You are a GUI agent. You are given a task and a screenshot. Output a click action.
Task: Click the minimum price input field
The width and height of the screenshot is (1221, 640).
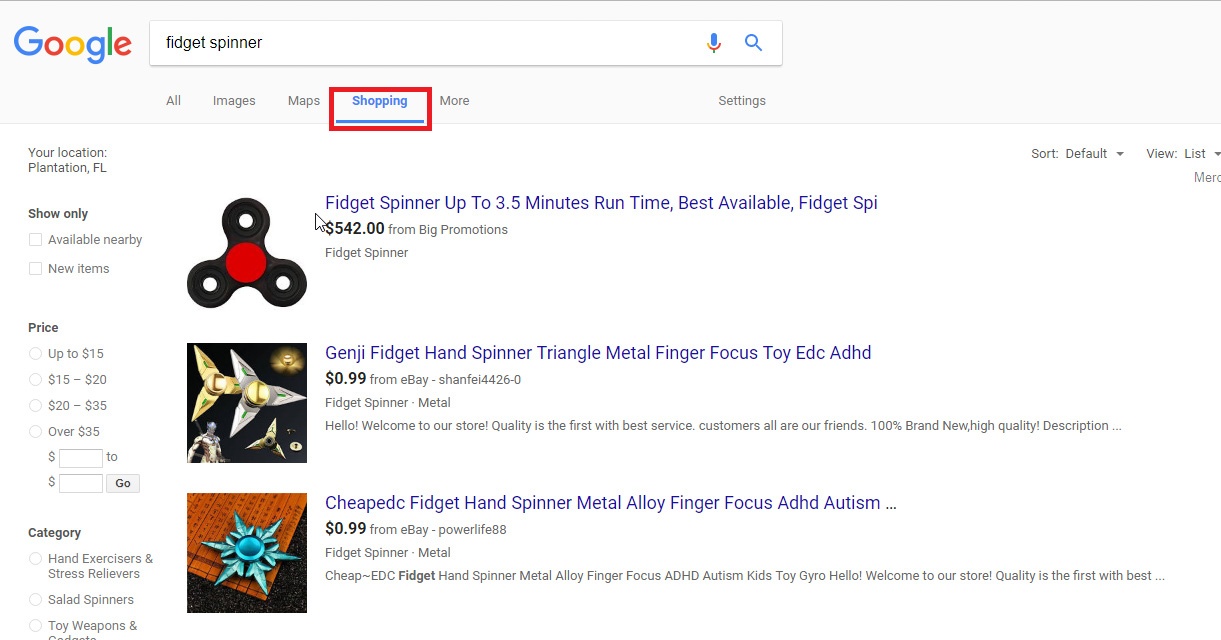81,458
